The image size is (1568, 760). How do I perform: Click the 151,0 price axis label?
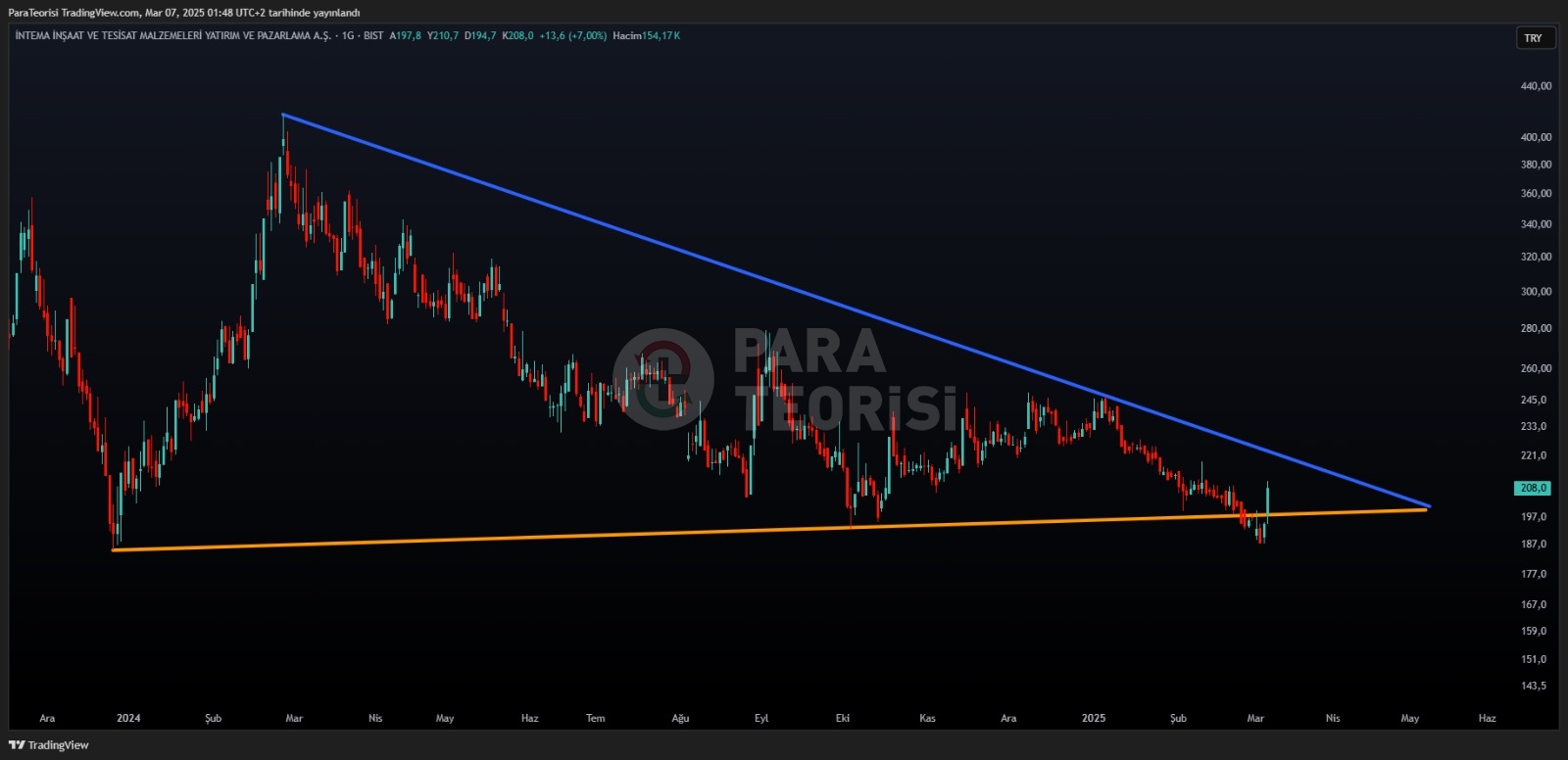(x=1534, y=660)
